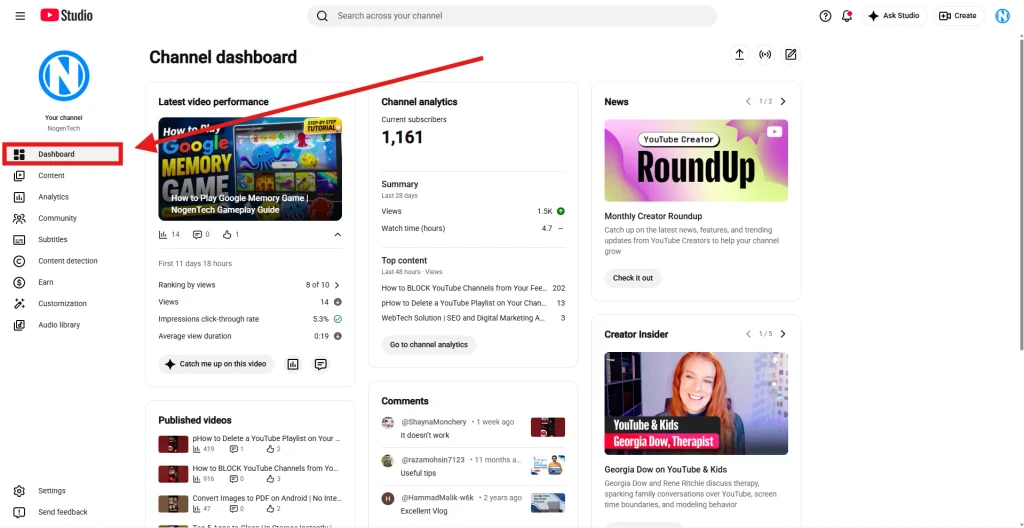Click the Check it out button
The height and width of the screenshot is (528, 1024).
[x=633, y=278]
